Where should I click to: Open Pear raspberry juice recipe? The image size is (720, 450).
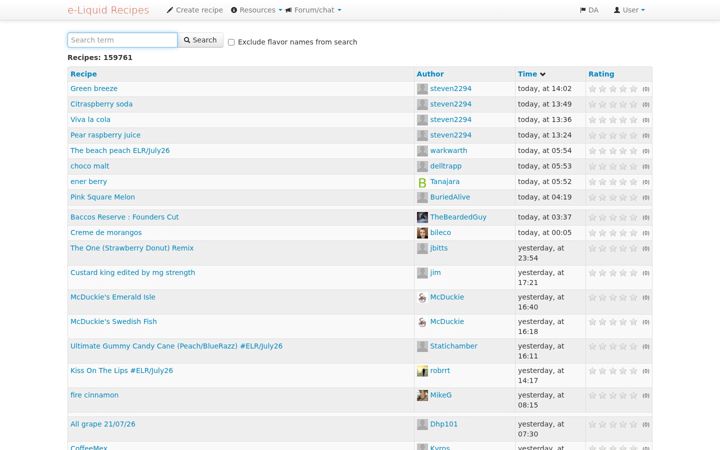pos(105,135)
